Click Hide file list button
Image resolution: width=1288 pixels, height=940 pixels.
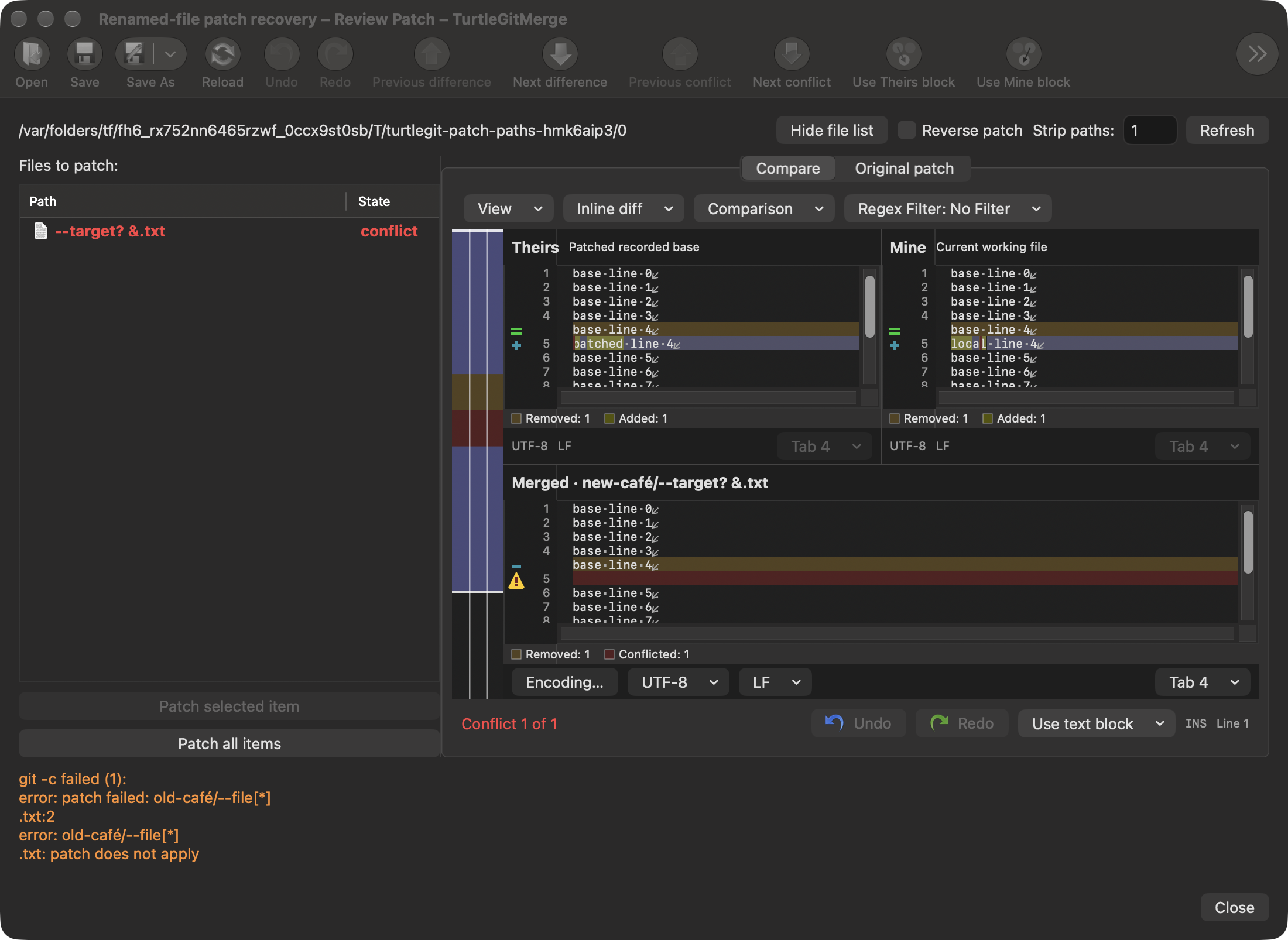click(831, 130)
